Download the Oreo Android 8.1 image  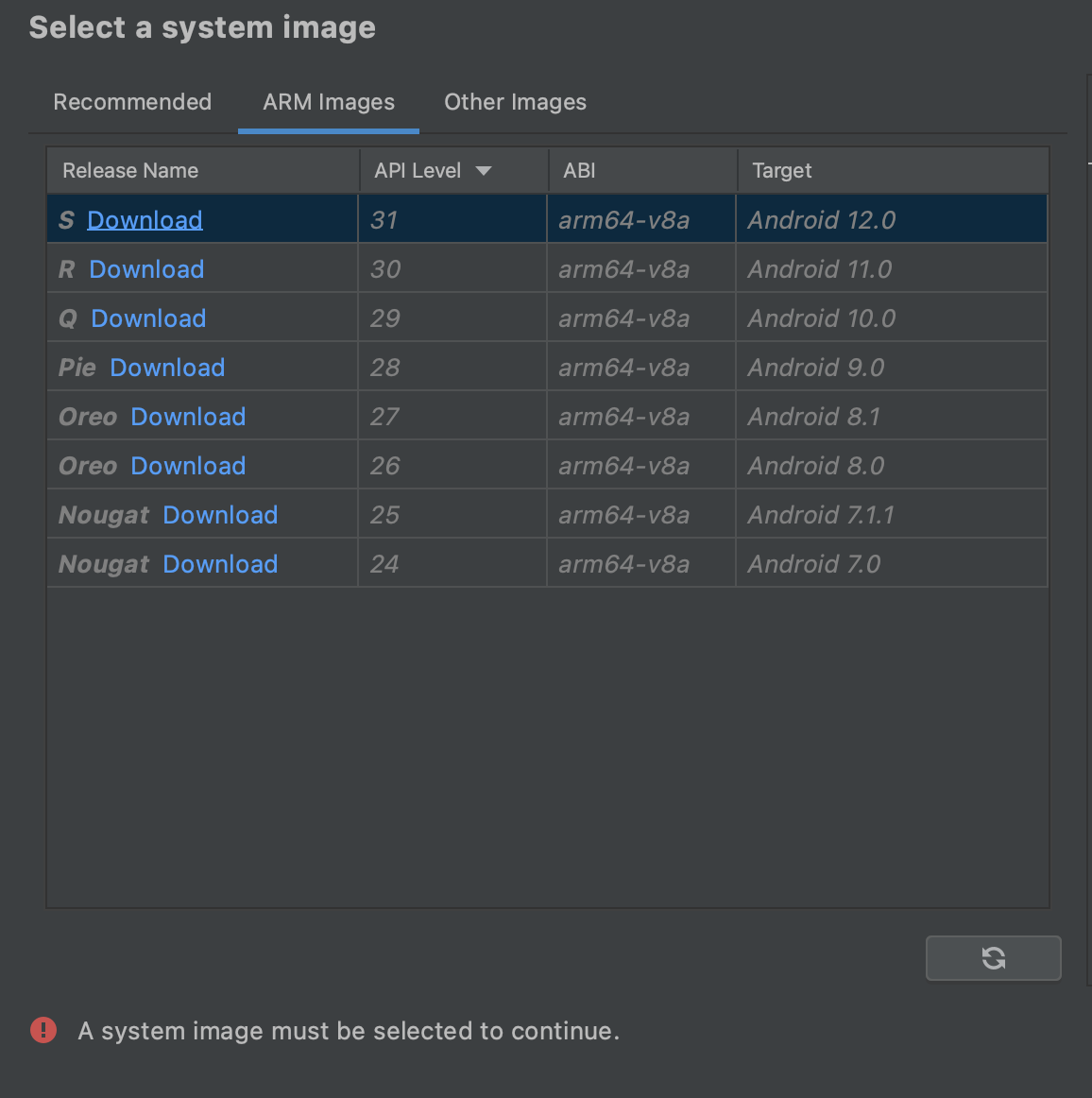(x=188, y=416)
